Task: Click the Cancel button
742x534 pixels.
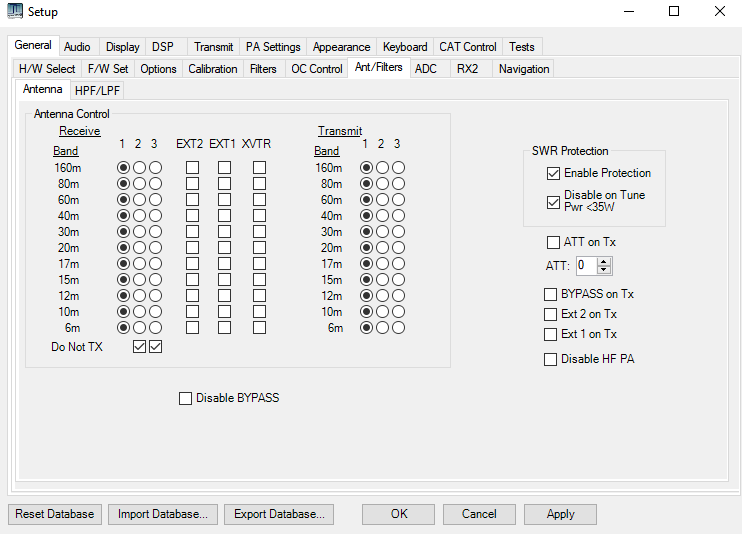Action: pos(479,514)
